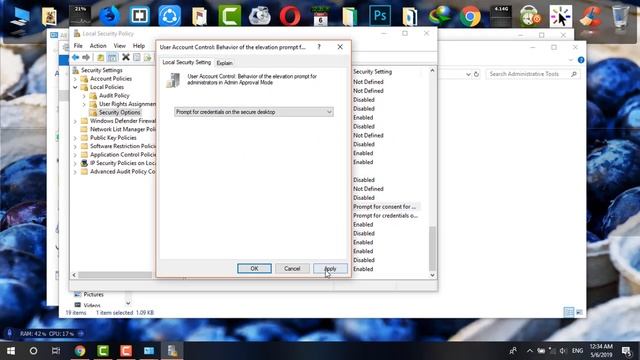The image size is (640, 360).
Task: Click the Windows Start button
Action: tap(11, 351)
